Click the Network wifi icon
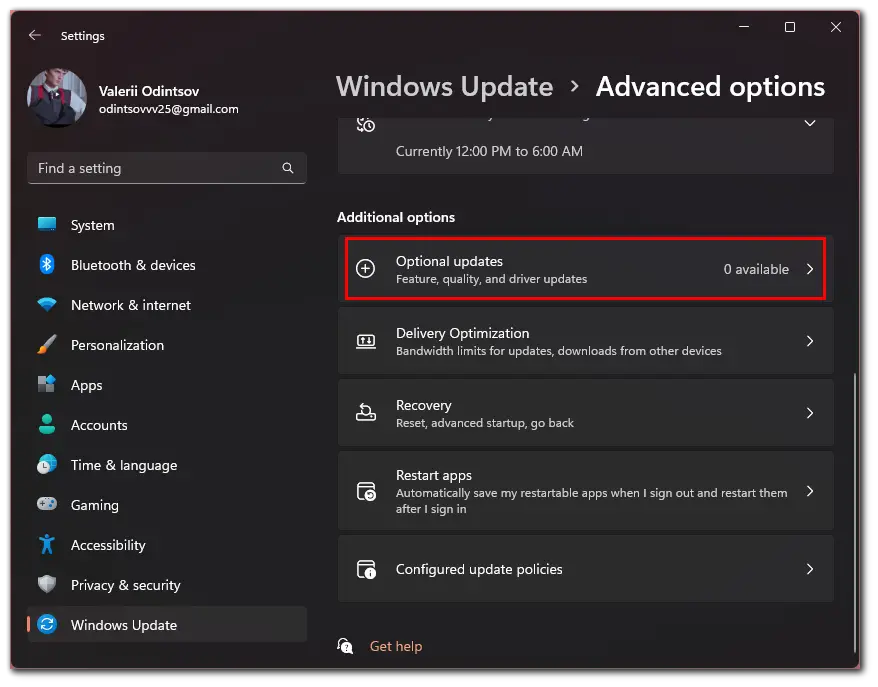Viewport: 878px width, 687px height. coord(47,305)
